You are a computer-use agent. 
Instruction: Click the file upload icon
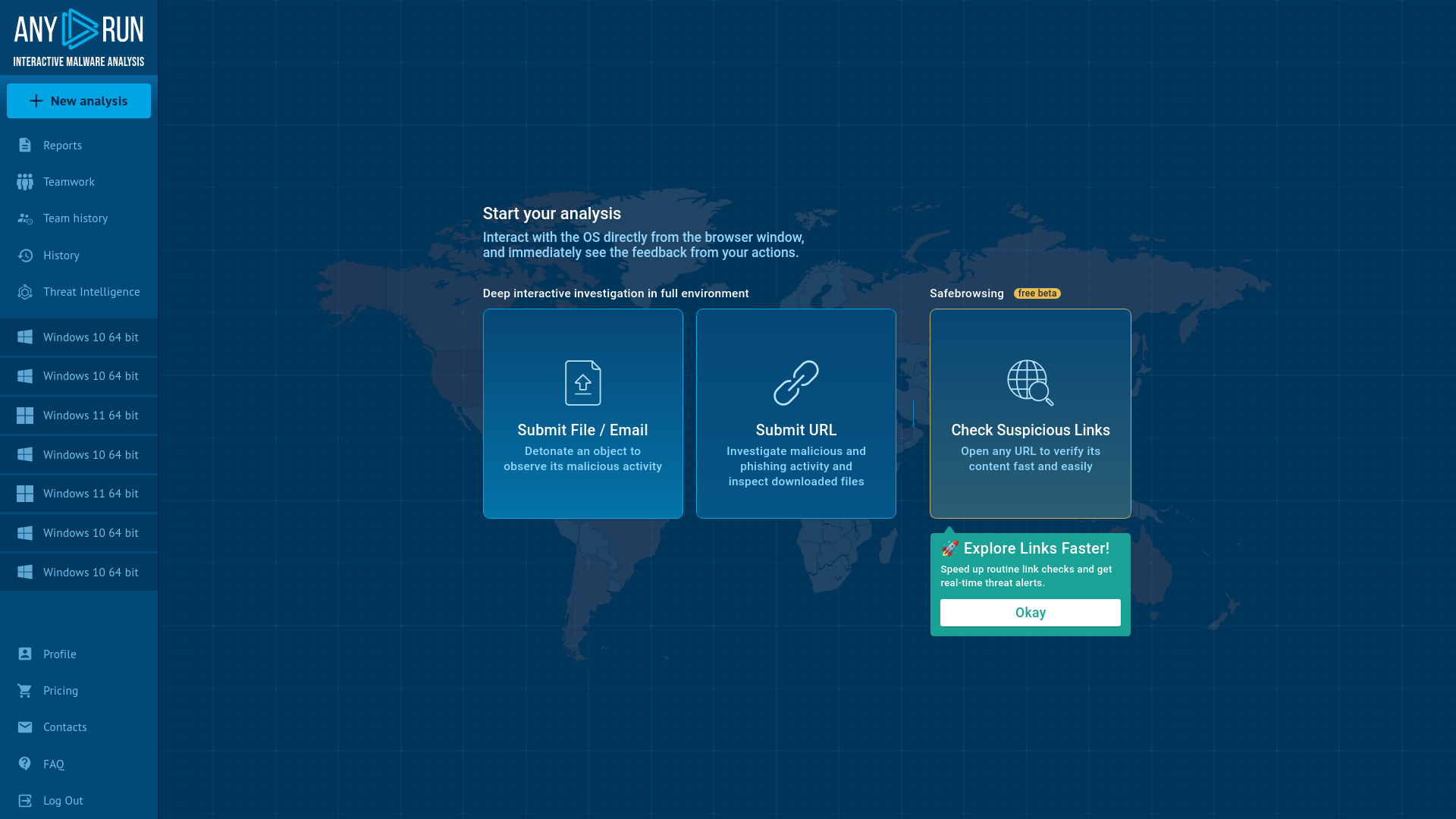click(582, 383)
